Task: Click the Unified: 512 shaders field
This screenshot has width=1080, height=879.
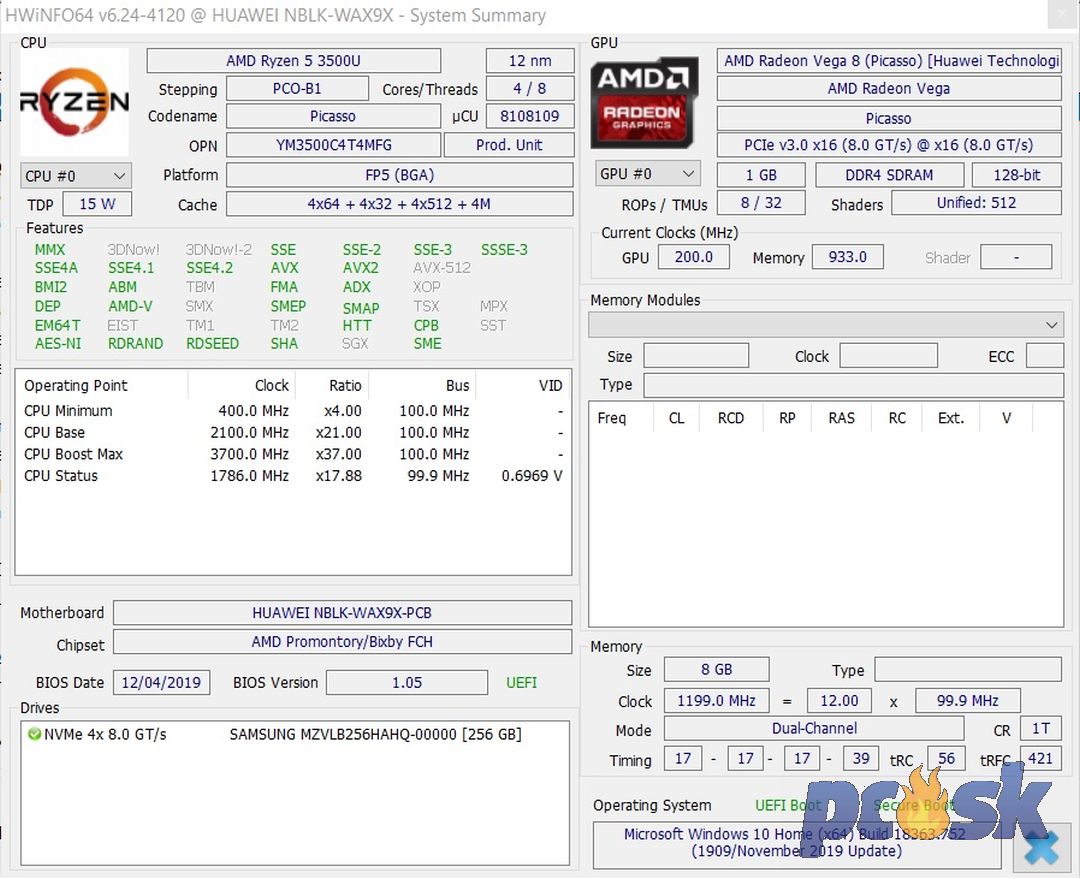Action: pos(977,203)
